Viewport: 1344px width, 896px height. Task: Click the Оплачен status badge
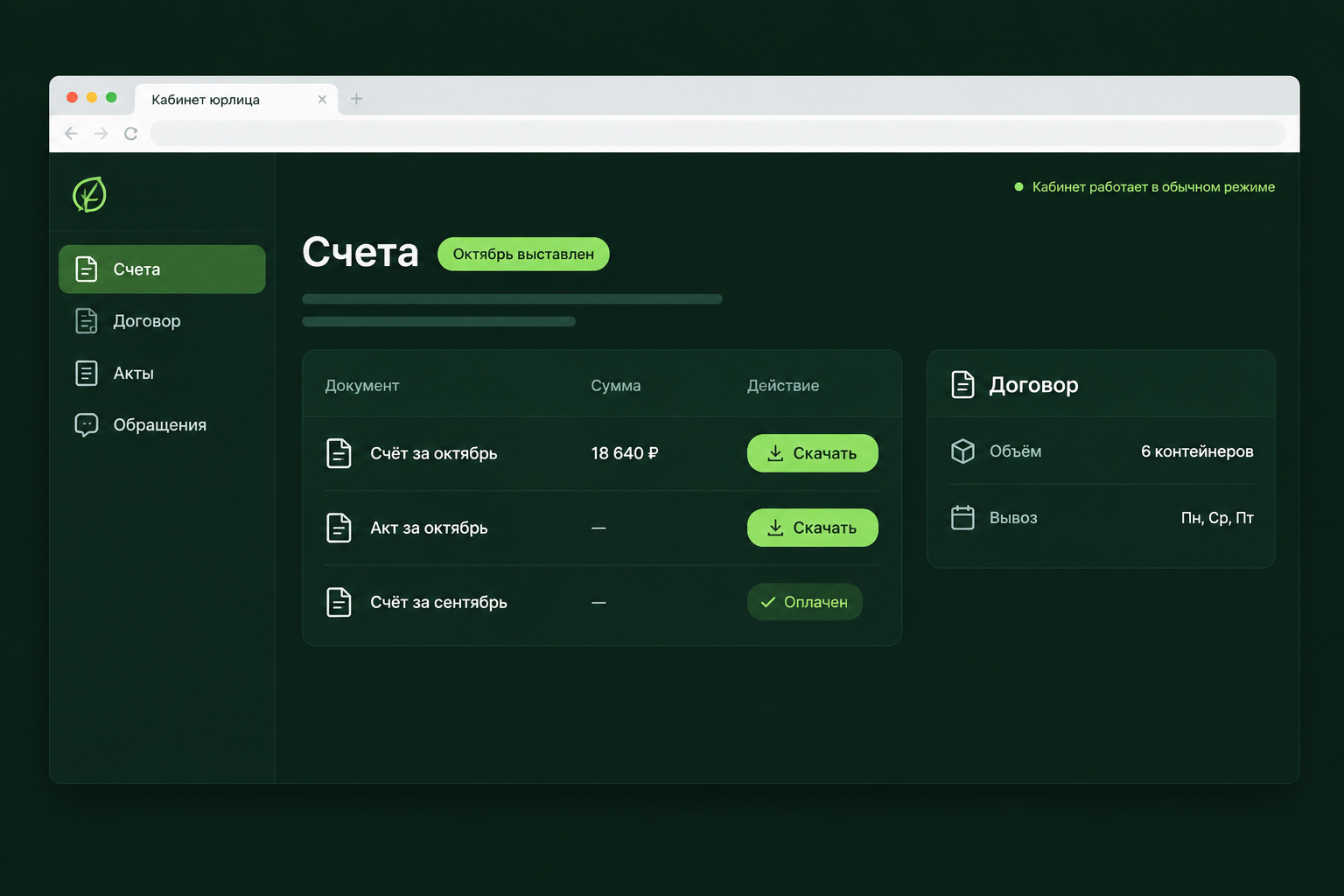[805, 602]
